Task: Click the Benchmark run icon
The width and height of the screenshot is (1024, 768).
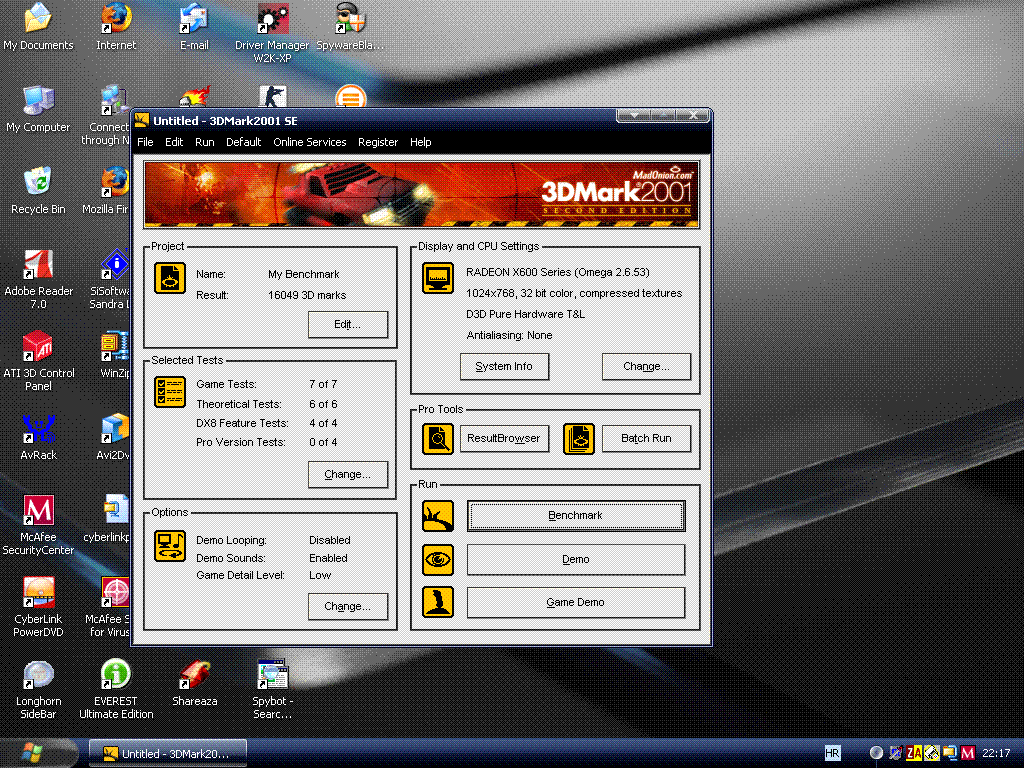Action: pyautogui.click(x=438, y=516)
